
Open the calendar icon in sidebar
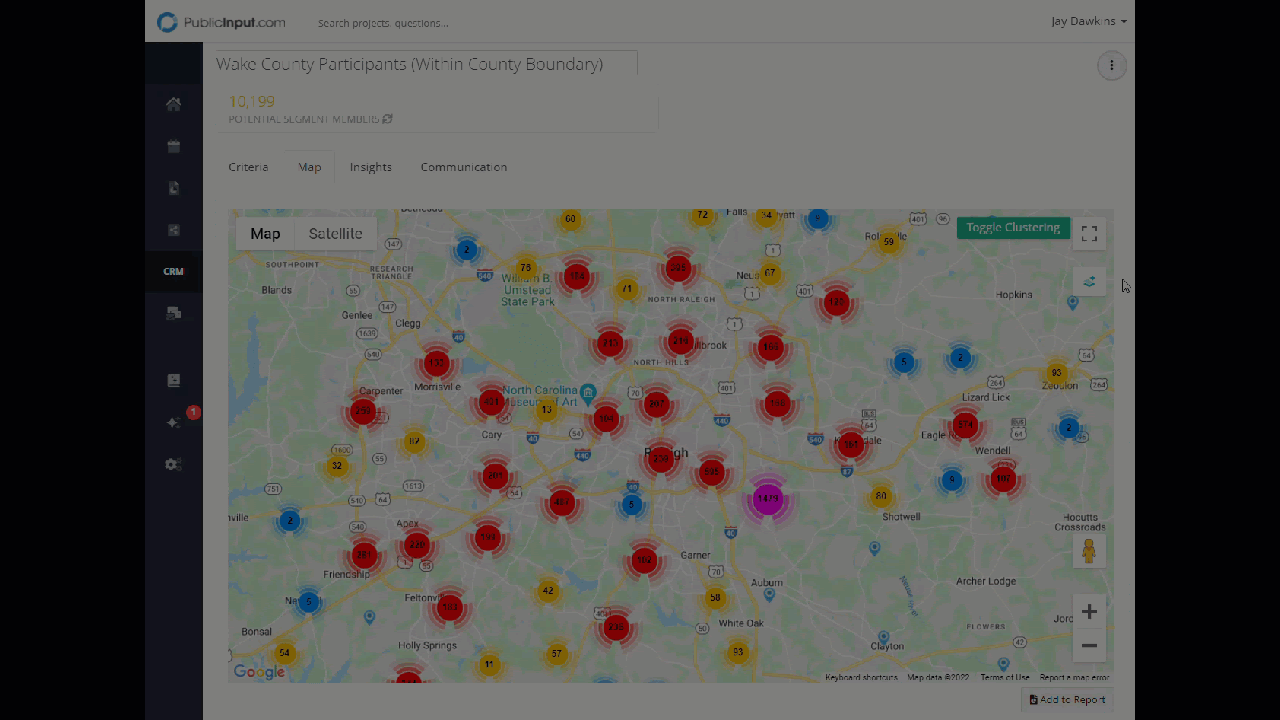[x=173, y=146]
